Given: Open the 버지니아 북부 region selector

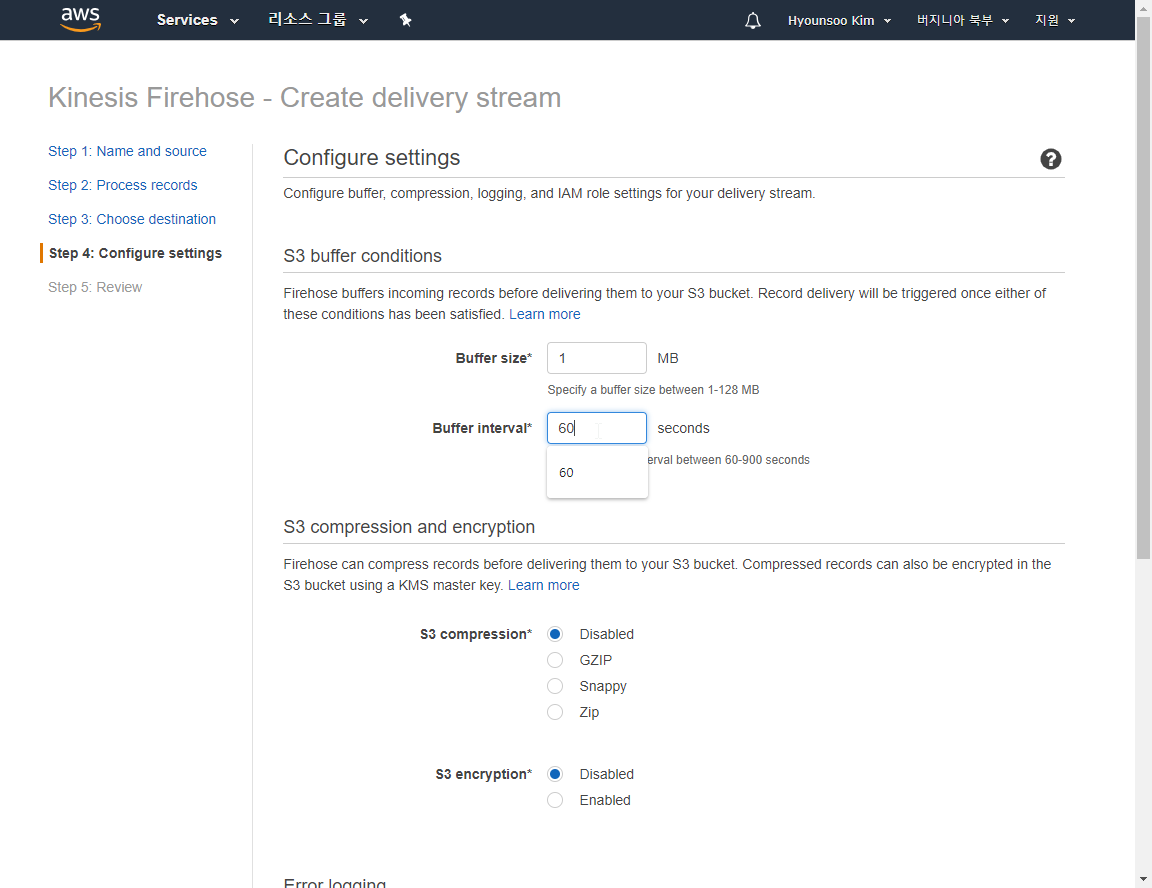Looking at the screenshot, I should point(962,21).
